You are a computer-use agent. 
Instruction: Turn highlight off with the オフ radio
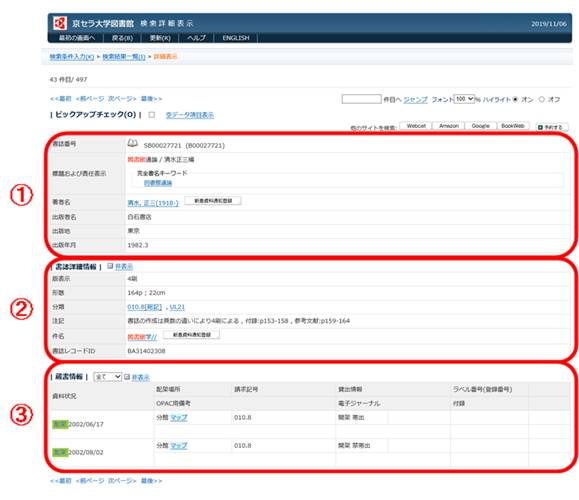click(542, 99)
